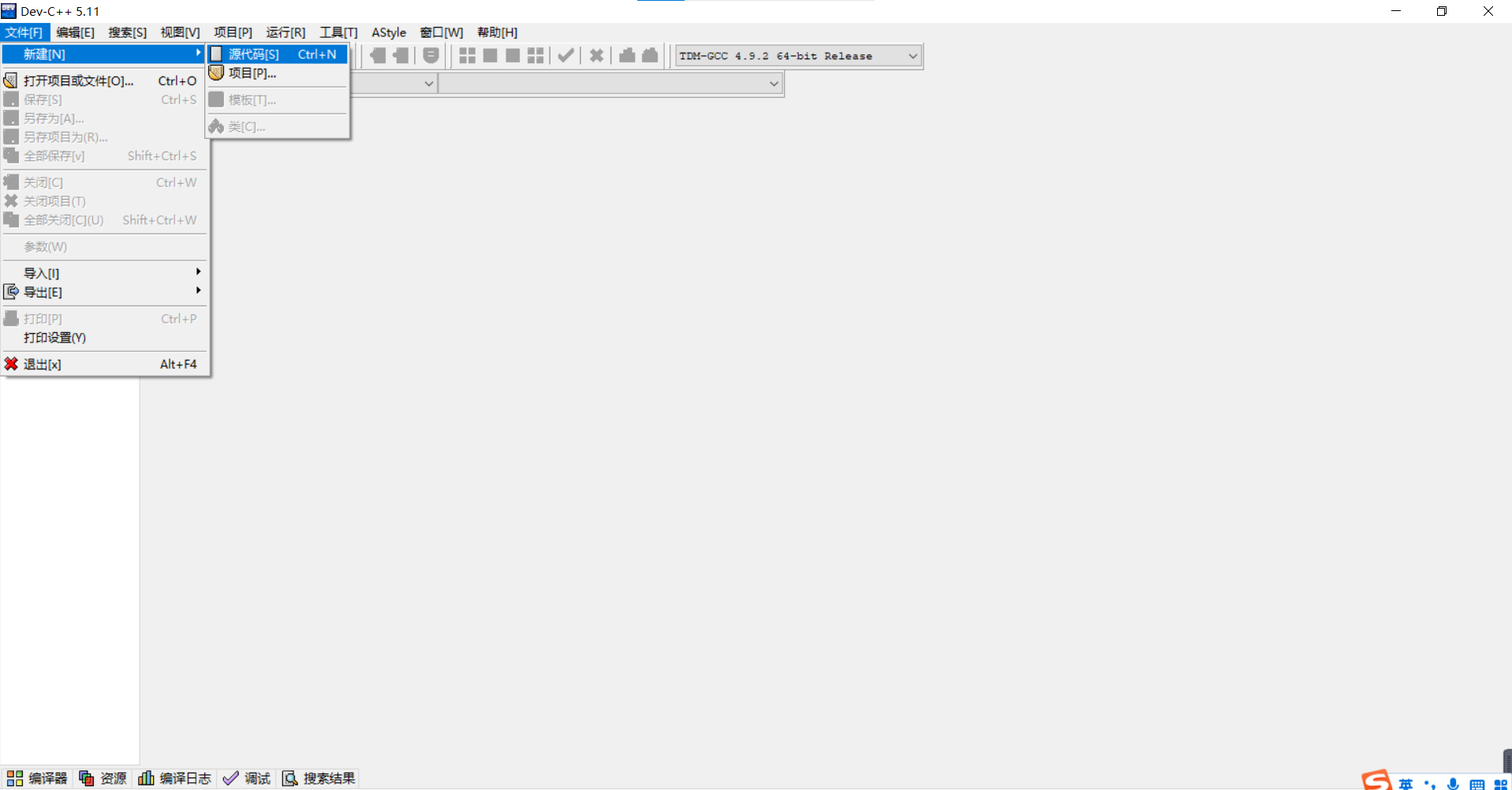Open the 运行[R] menu

coord(286,32)
